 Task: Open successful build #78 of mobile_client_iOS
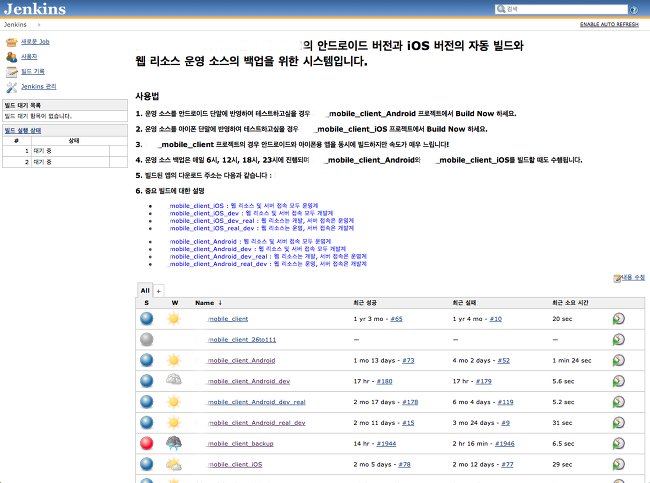(x=404, y=464)
